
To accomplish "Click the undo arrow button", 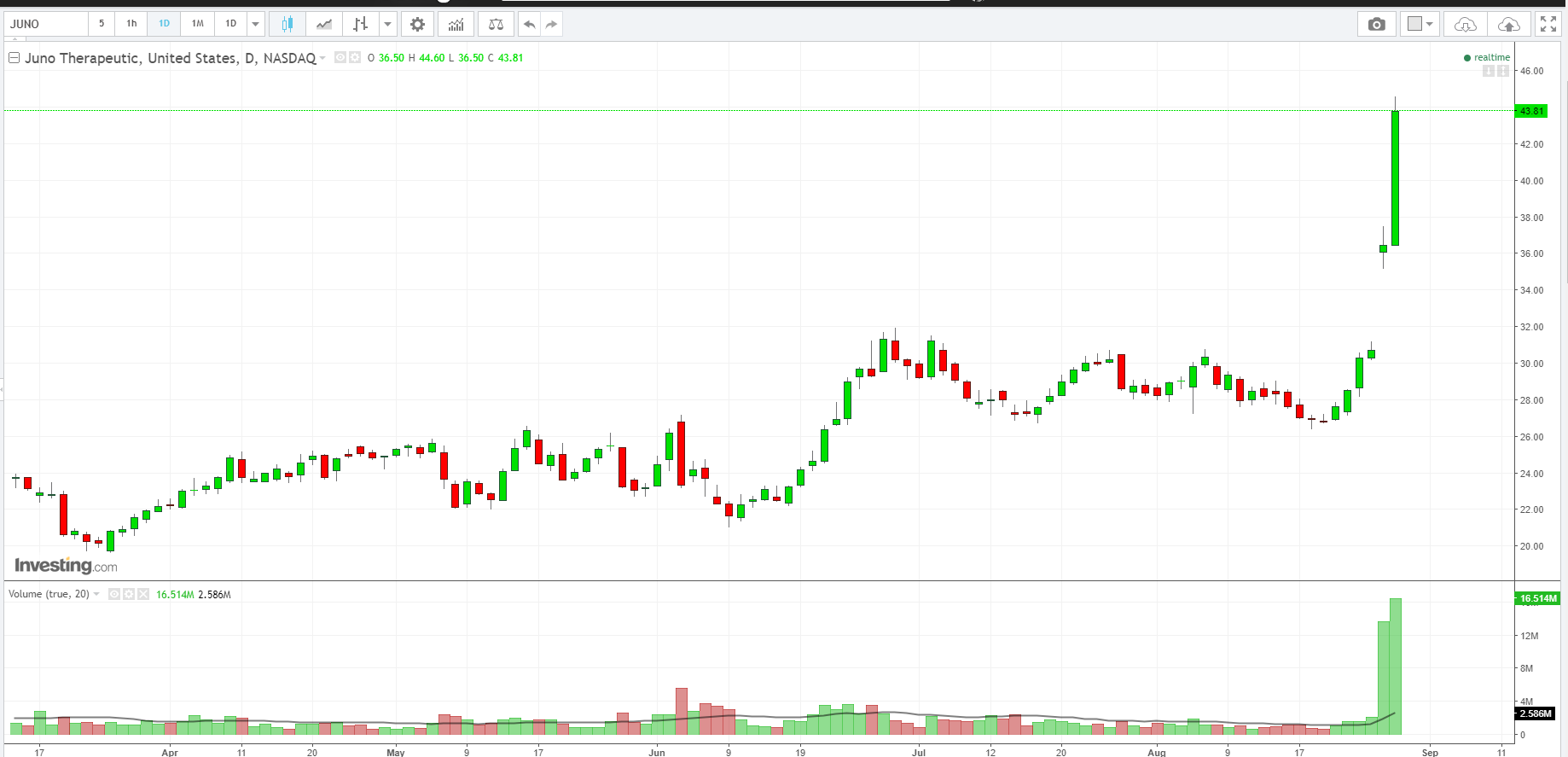I will 530,24.
